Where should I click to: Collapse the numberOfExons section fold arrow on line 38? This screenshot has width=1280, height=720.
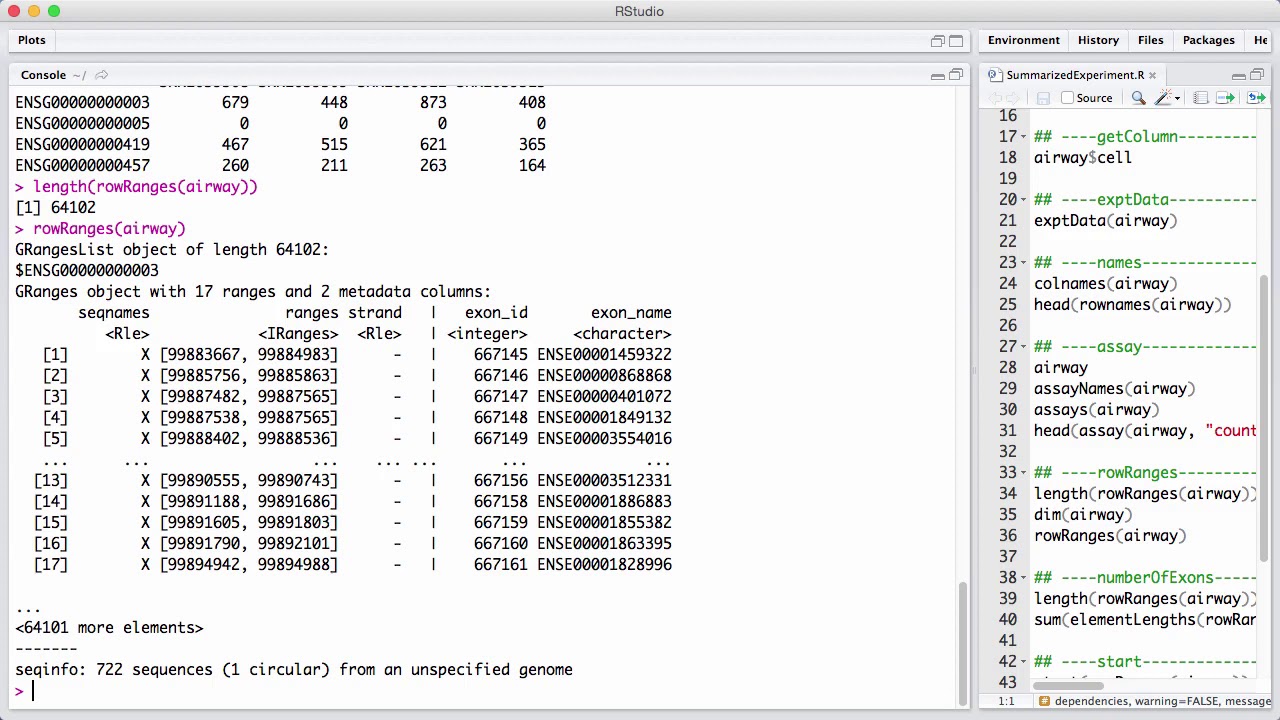click(1023, 578)
